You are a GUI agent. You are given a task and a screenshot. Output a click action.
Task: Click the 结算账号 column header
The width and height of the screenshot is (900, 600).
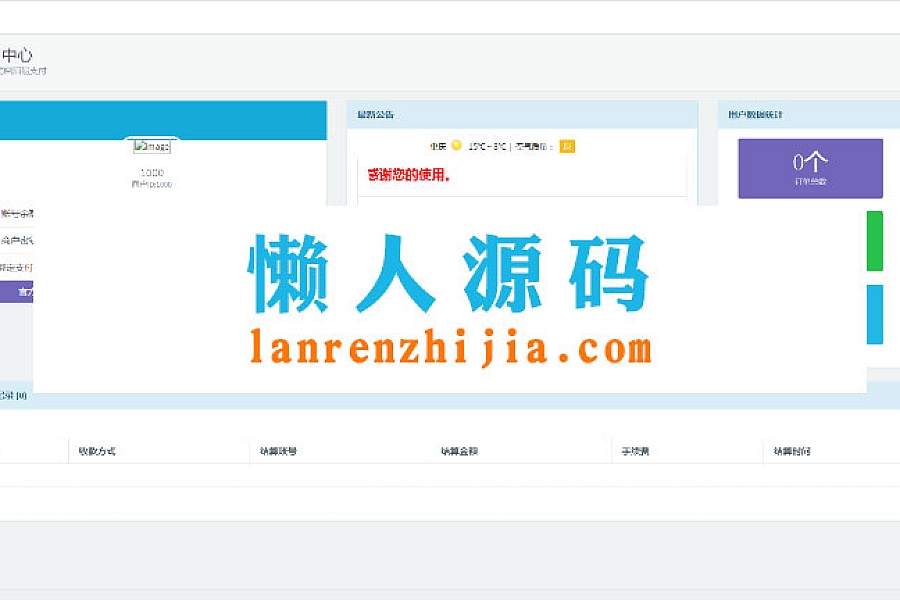[278, 451]
